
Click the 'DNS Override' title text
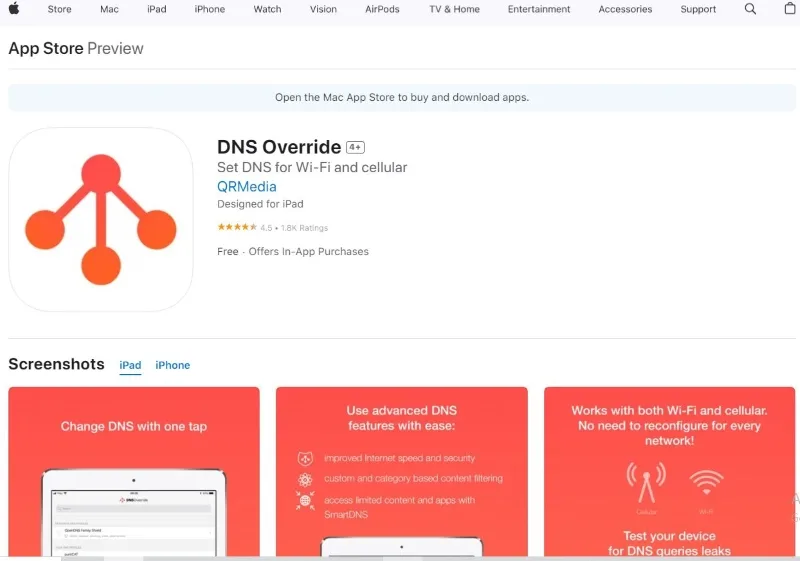point(279,147)
